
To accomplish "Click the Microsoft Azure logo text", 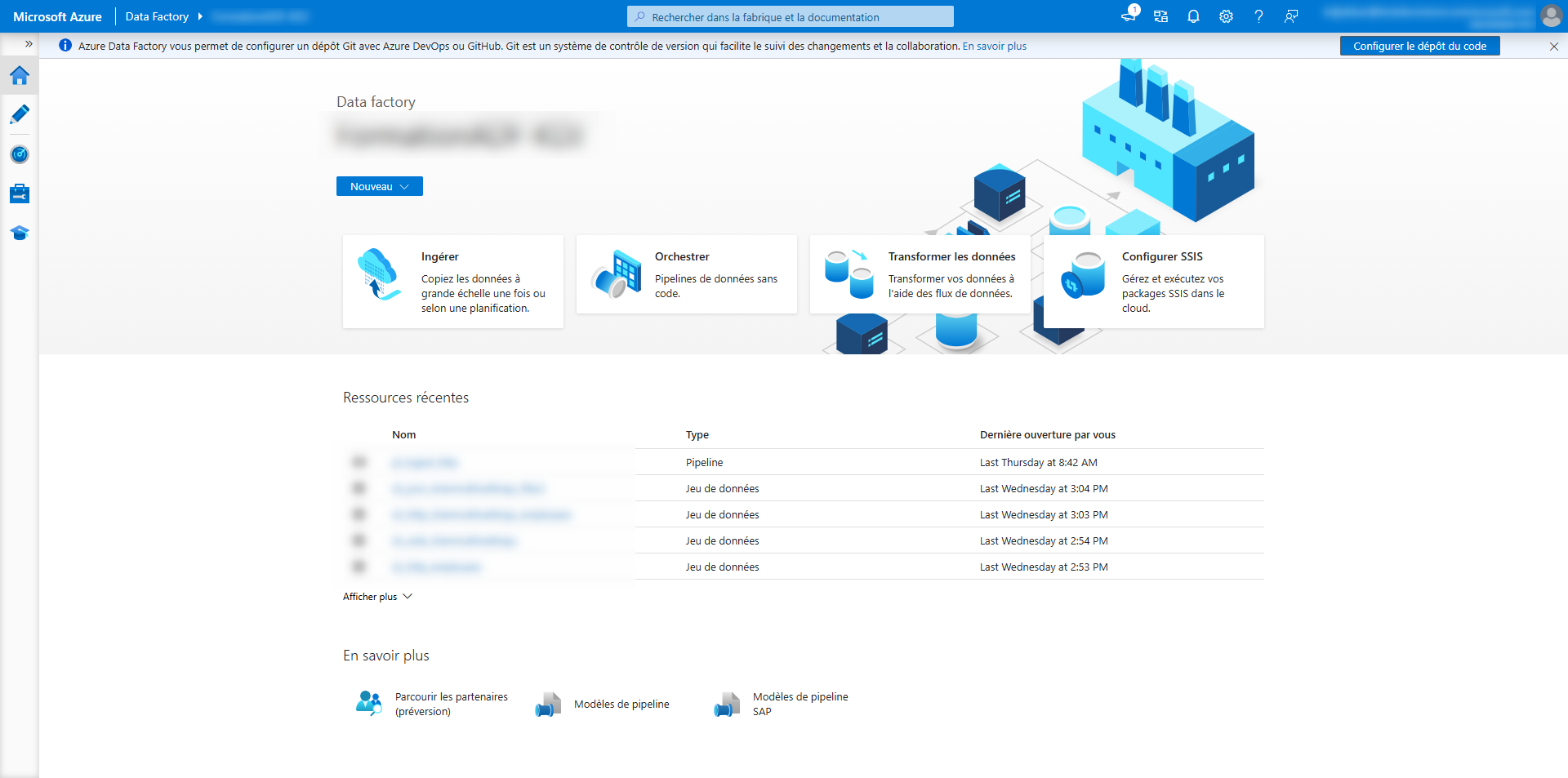I will click(x=57, y=16).
